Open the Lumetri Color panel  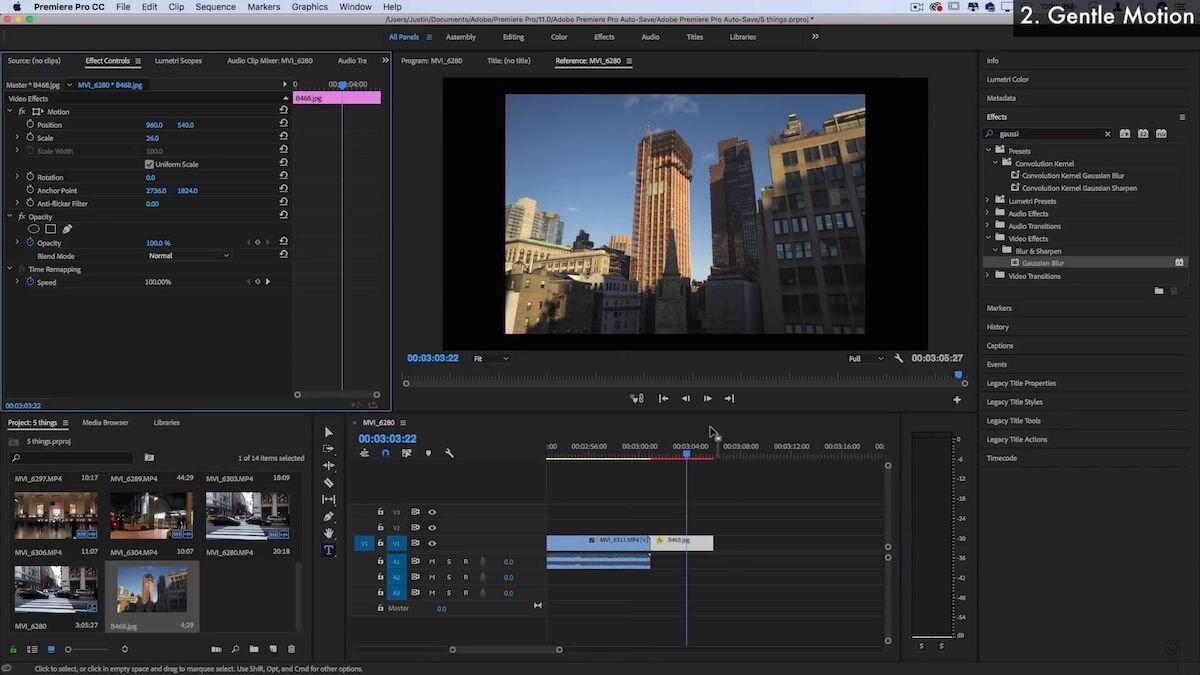click(x=1008, y=79)
